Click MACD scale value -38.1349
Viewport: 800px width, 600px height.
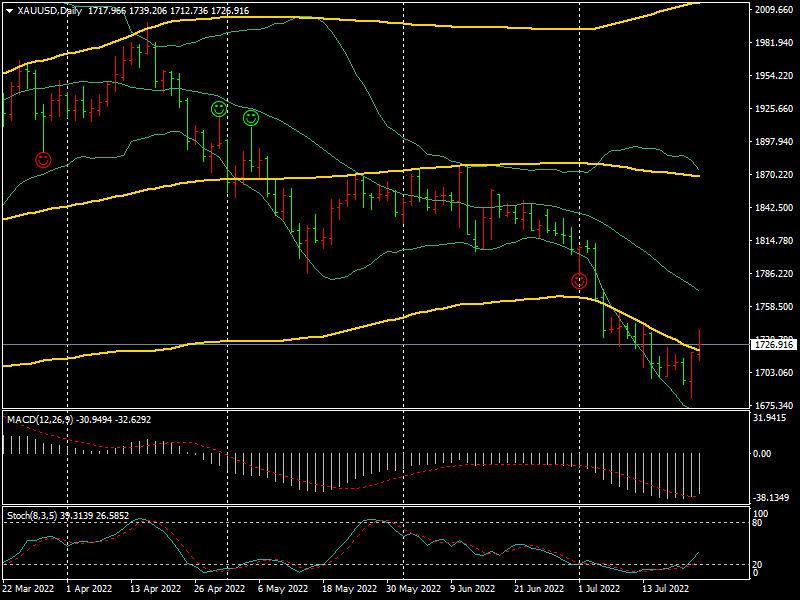[771, 497]
